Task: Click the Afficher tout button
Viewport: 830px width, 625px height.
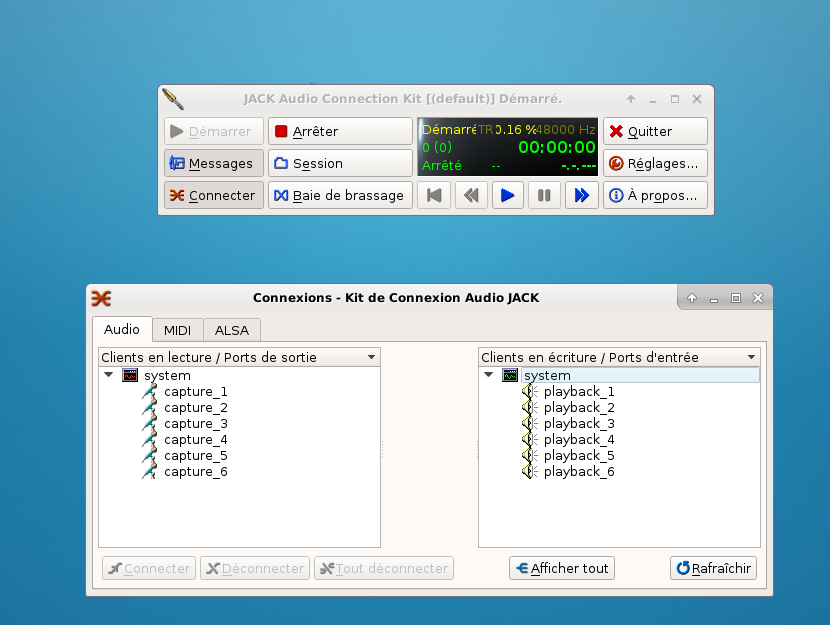Action: 562,568
